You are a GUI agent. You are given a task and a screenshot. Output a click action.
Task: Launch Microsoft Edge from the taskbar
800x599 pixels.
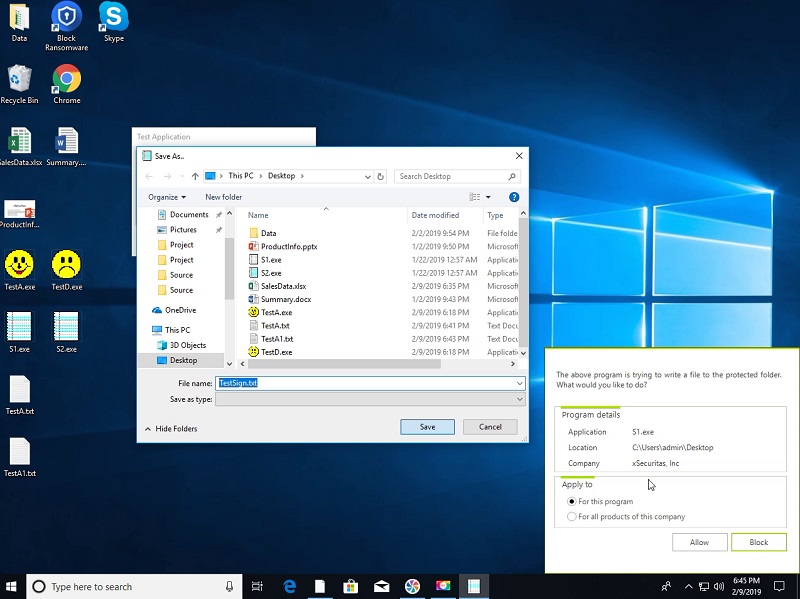(x=289, y=587)
